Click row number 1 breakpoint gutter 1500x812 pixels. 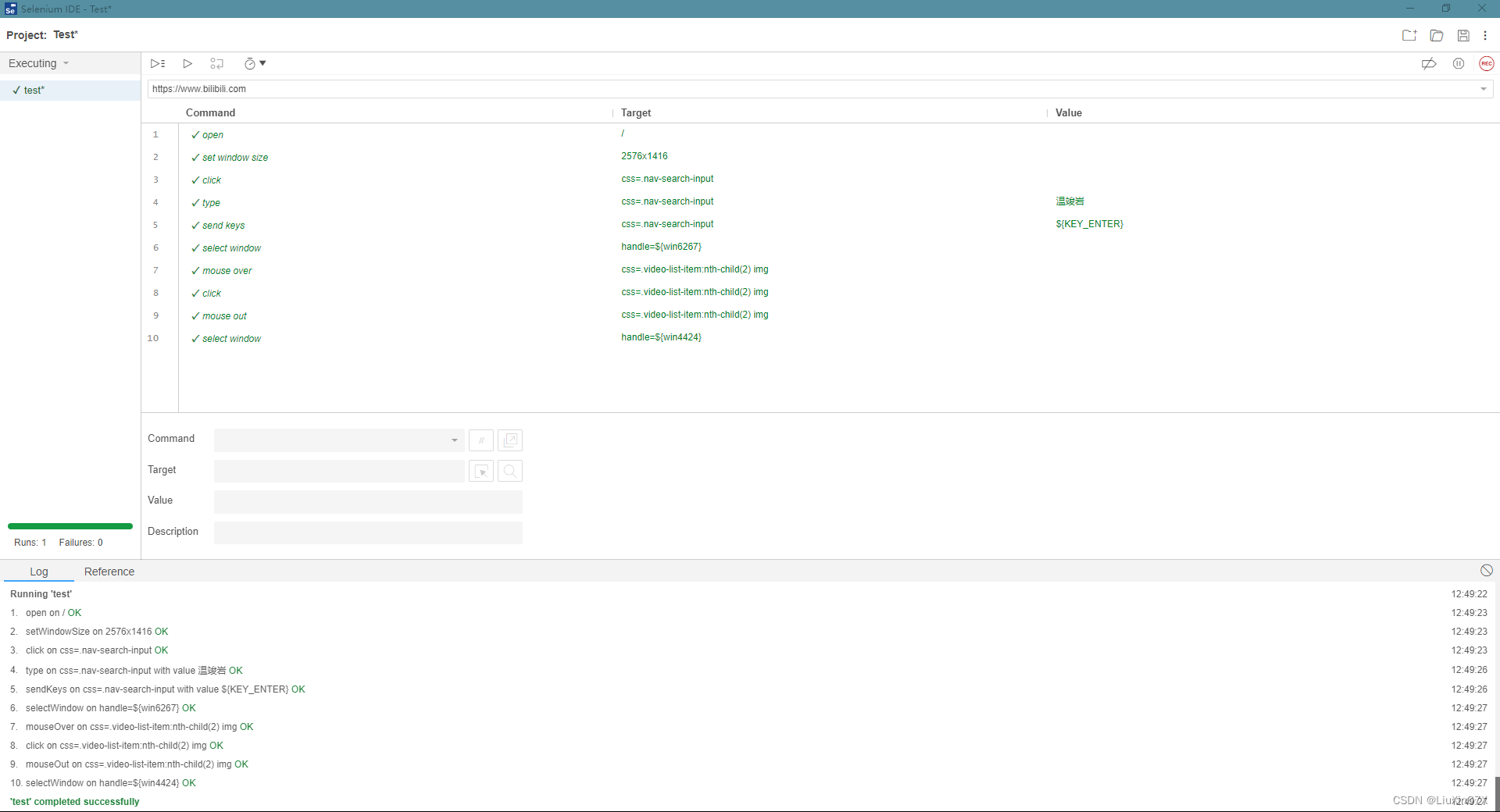(155, 134)
